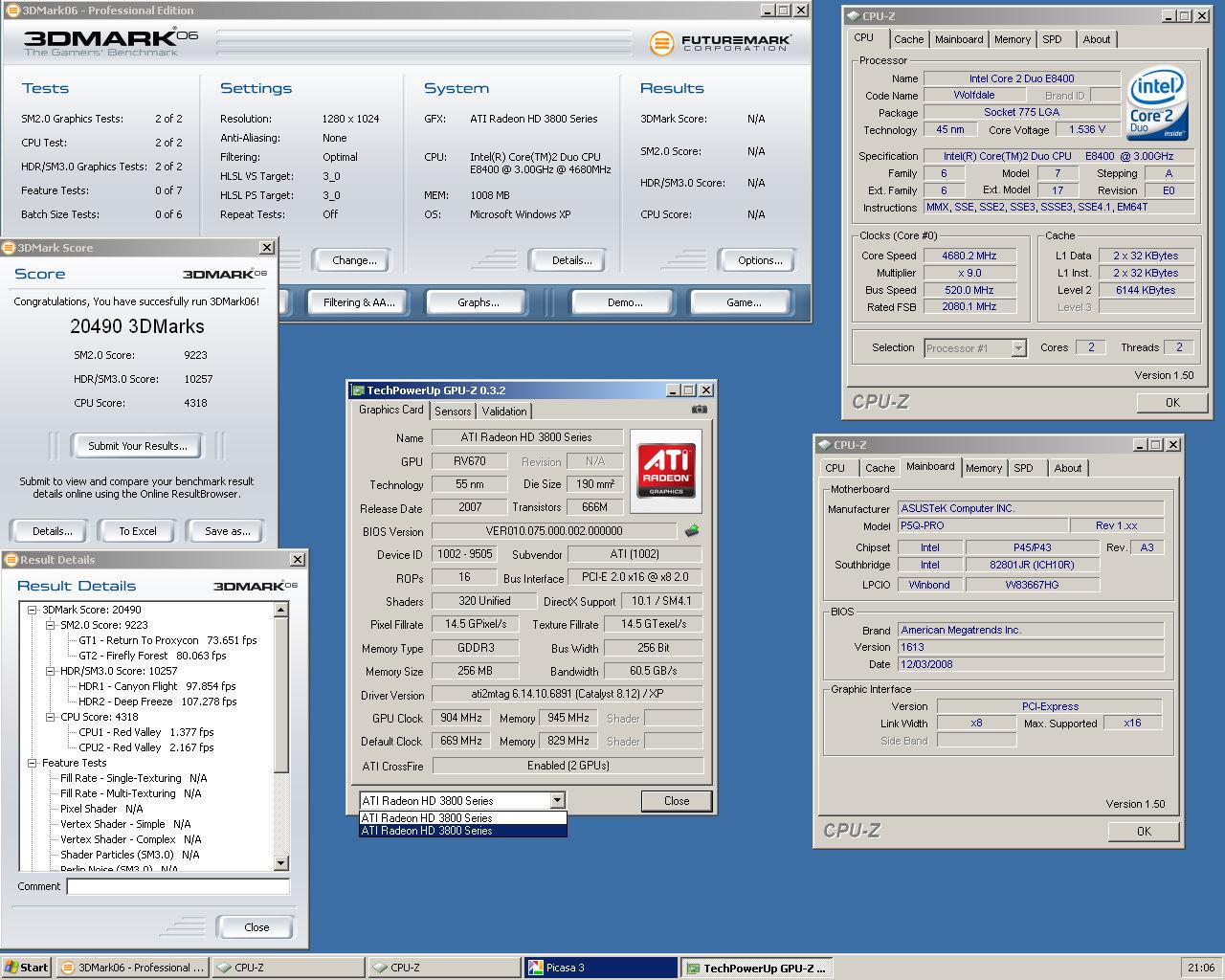Open the CPU tab in lower CPU-Z window
1225x980 pixels.
(x=835, y=468)
